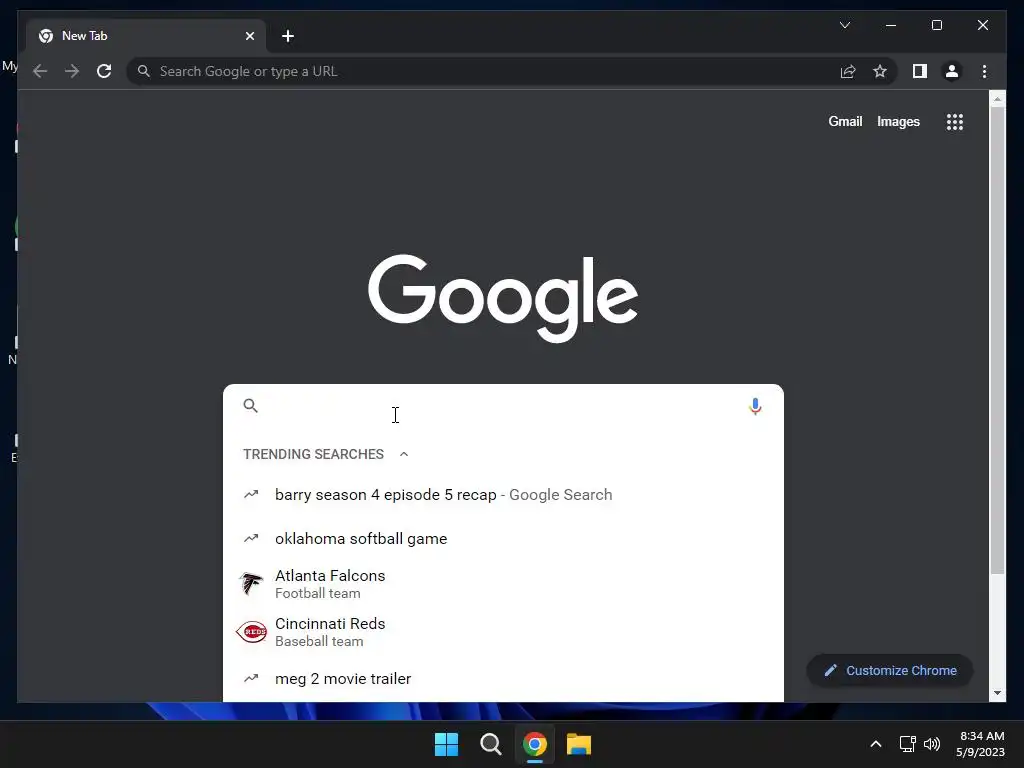Click the volume speaker icon in tray
This screenshot has width=1024, height=768.
click(932, 744)
